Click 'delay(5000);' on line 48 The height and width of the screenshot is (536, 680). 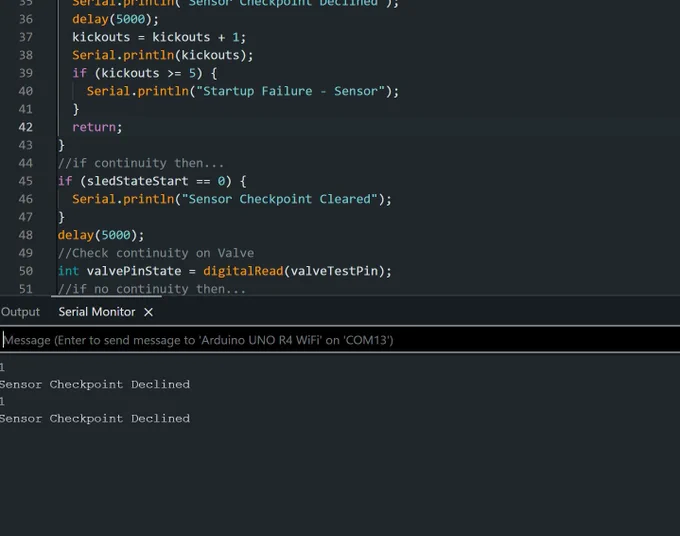click(101, 235)
